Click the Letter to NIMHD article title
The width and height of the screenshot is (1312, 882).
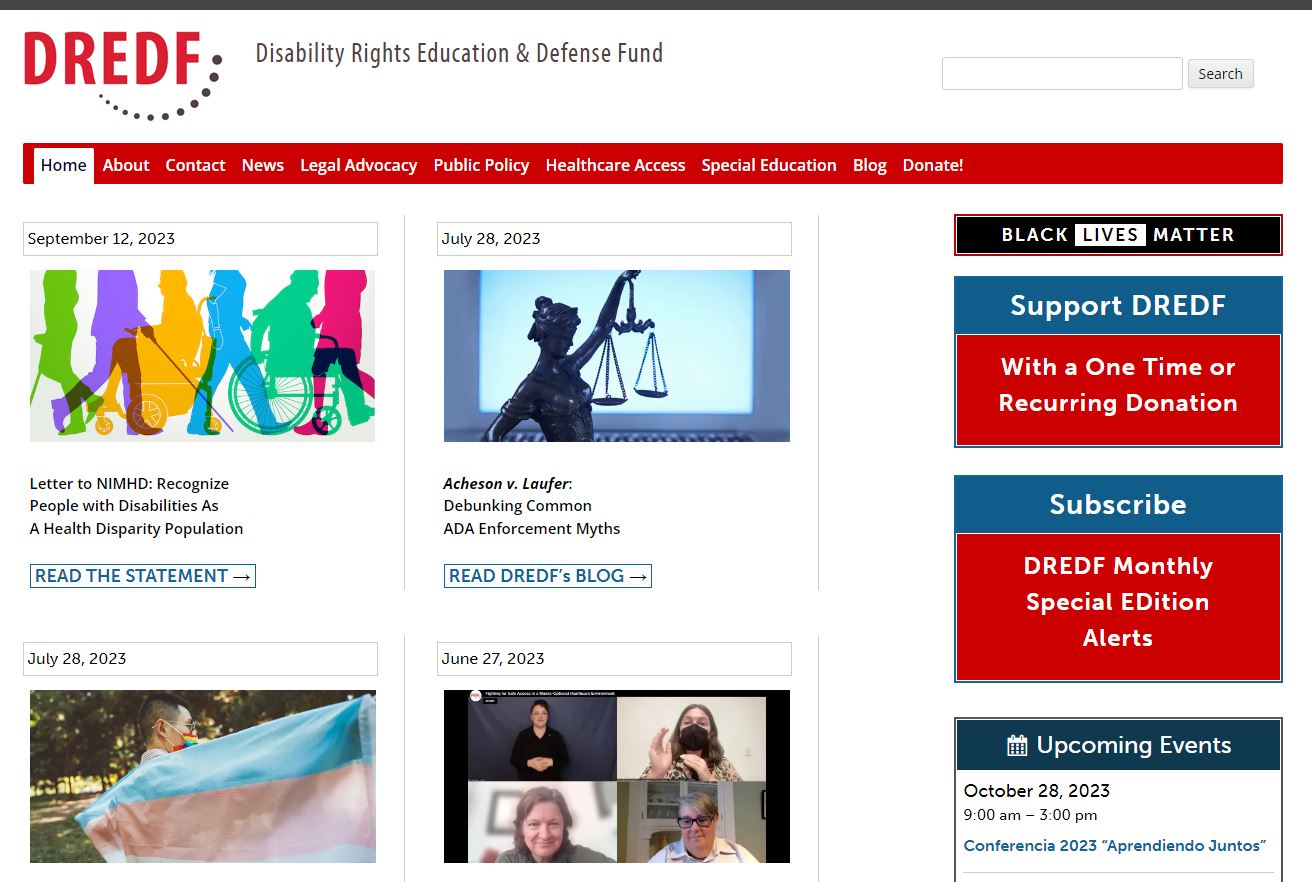136,506
